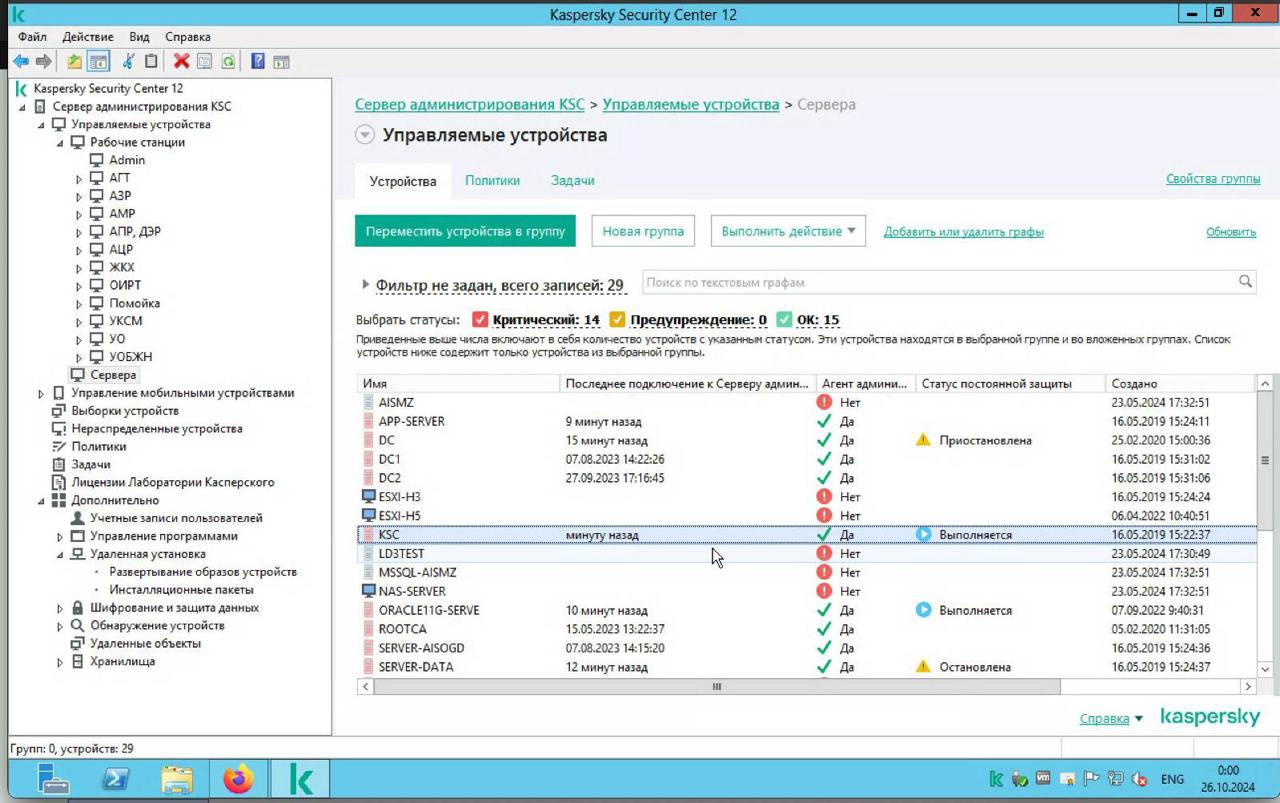Click the VMware tools tray icon
The image size is (1280, 803).
[1043, 779]
